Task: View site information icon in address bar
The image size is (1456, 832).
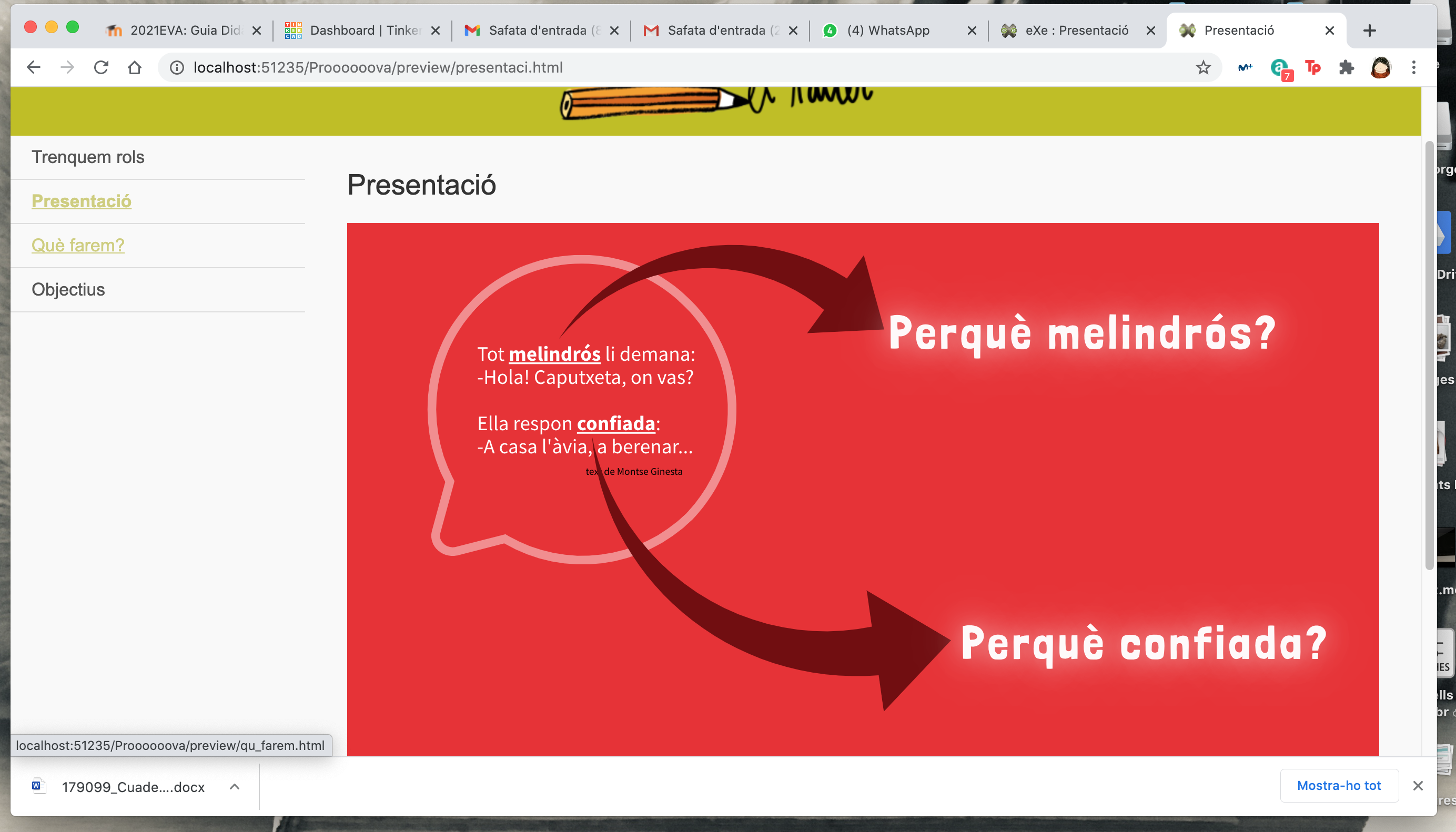Action: click(x=177, y=67)
